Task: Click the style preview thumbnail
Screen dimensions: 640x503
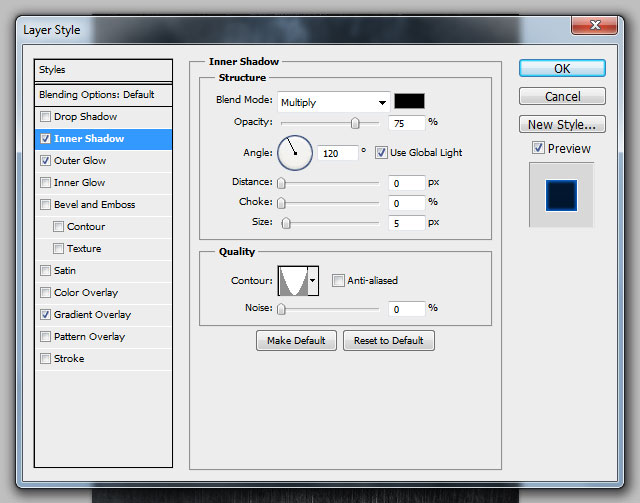Action: pyautogui.click(x=561, y=195)
